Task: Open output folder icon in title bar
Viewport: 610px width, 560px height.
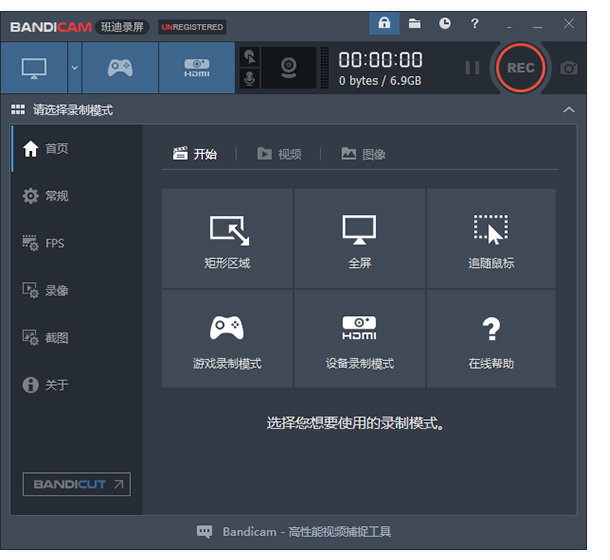Action: [x=414, y=23]
